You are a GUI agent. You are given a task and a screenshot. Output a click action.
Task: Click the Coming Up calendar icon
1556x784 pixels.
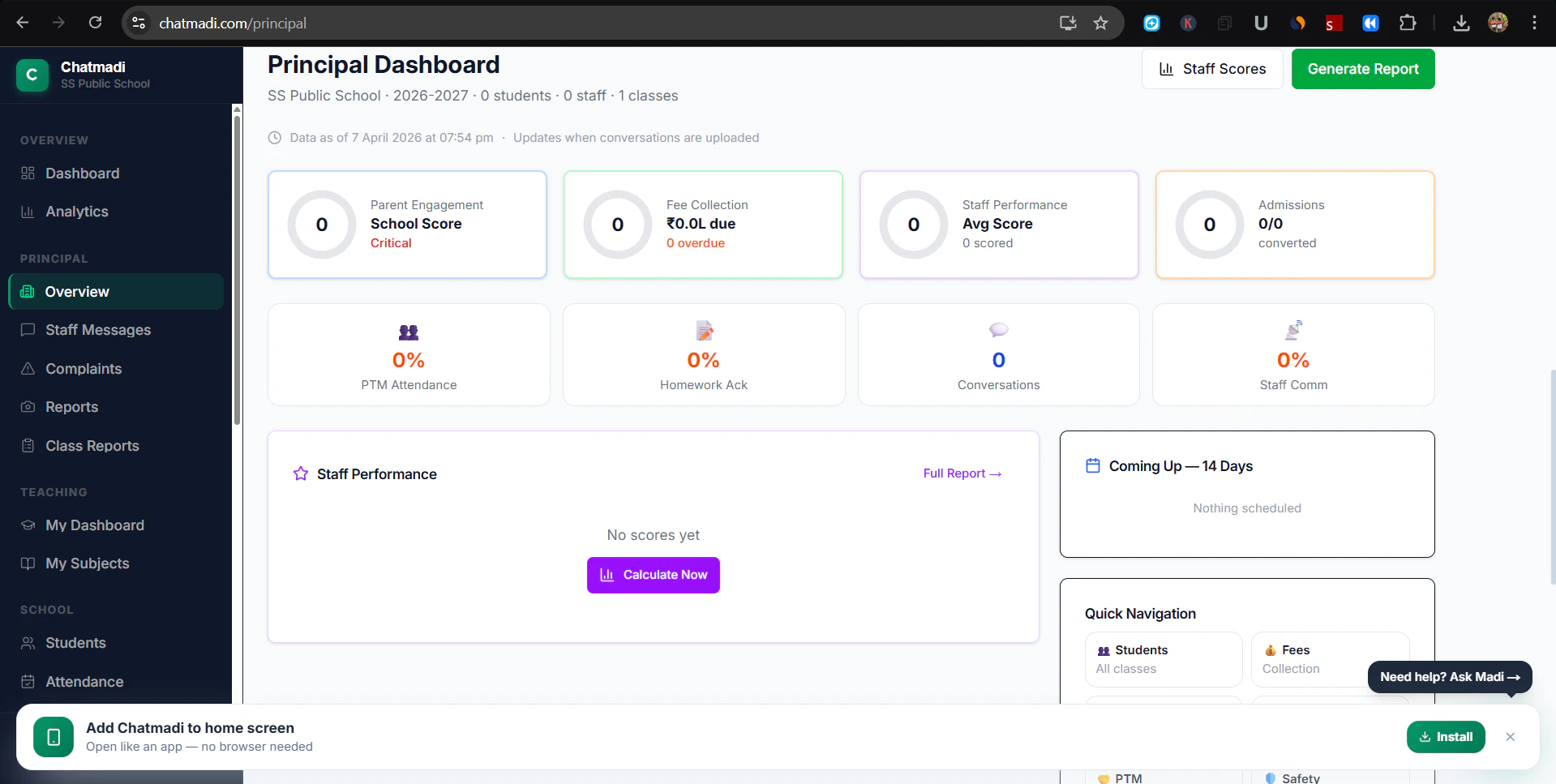click(1093, 465)
